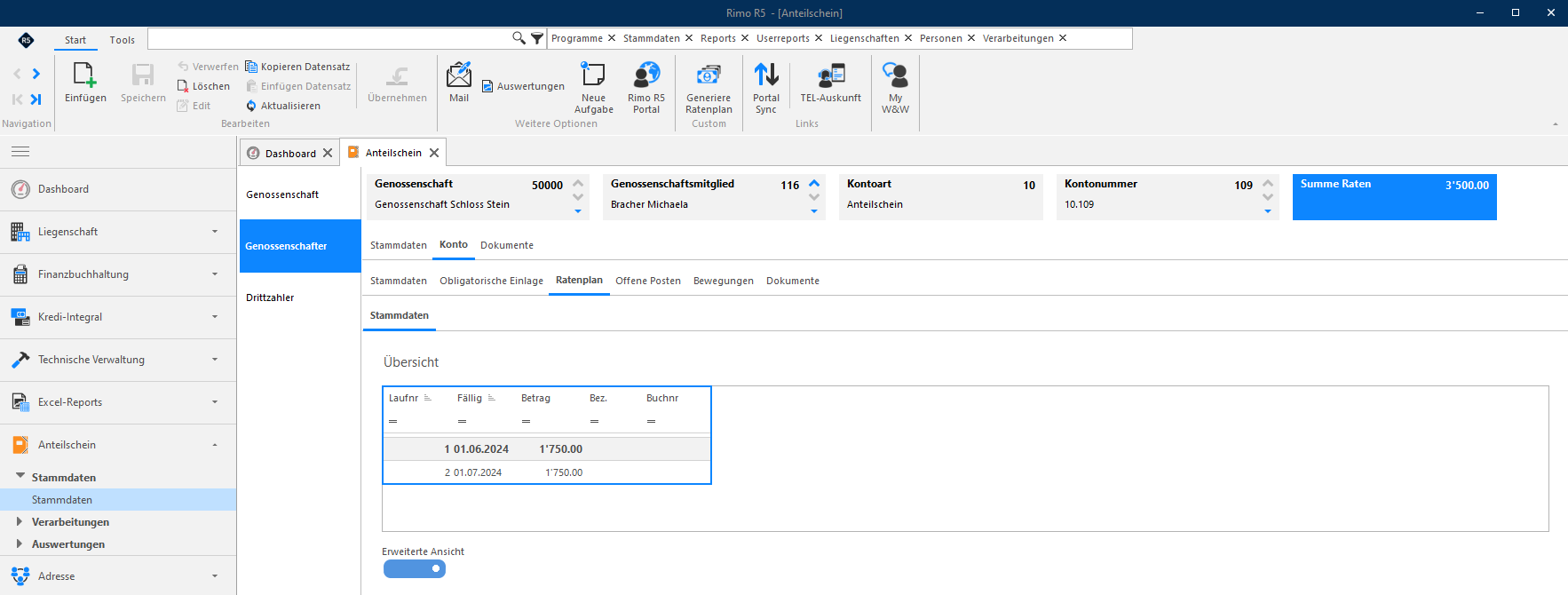Open the Genossenschaft dropdown arrow
1568x595 pixels.
pos(578,211)
